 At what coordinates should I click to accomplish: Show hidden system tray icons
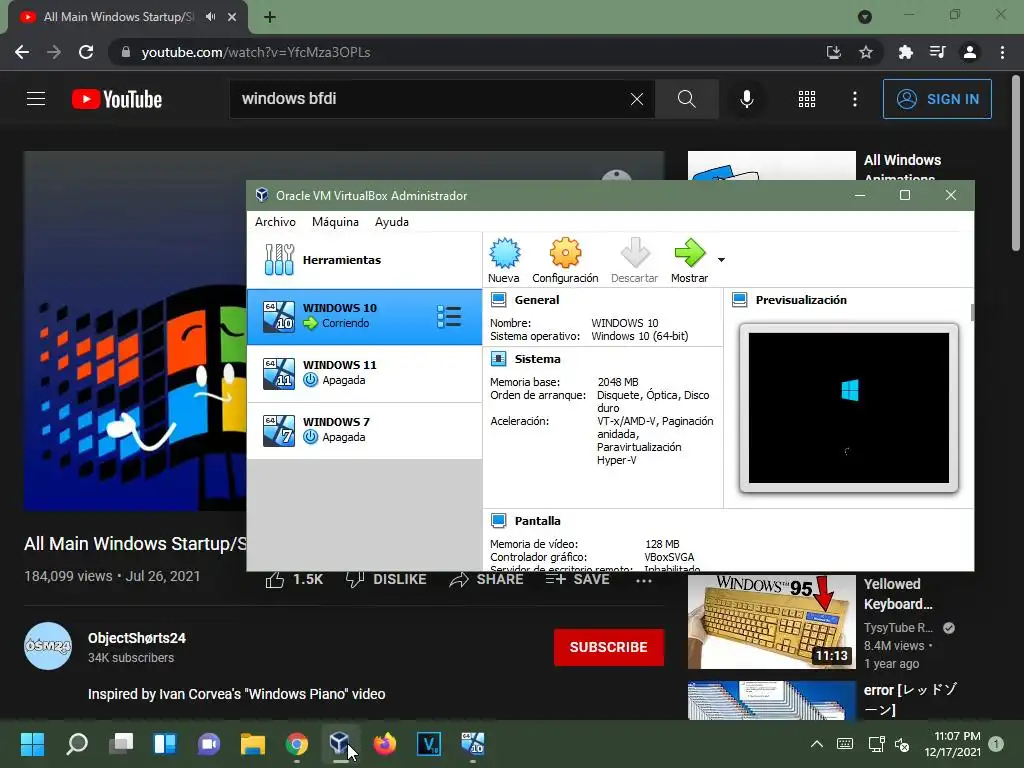pos(816,744)
